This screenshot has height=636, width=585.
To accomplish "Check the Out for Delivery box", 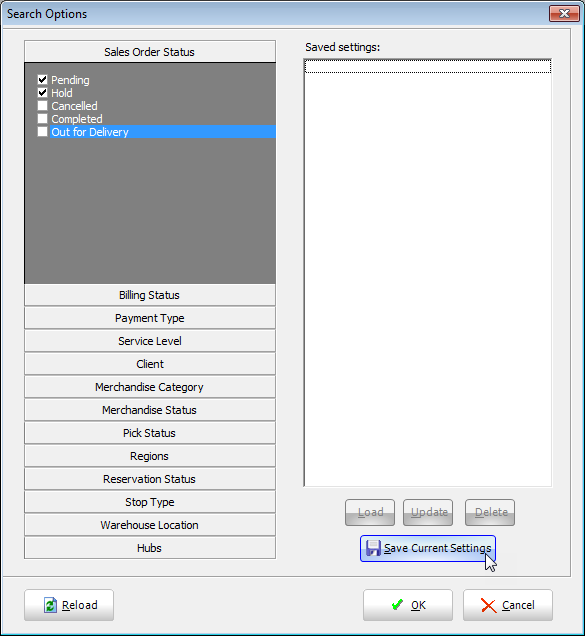I will pos(43,131).
